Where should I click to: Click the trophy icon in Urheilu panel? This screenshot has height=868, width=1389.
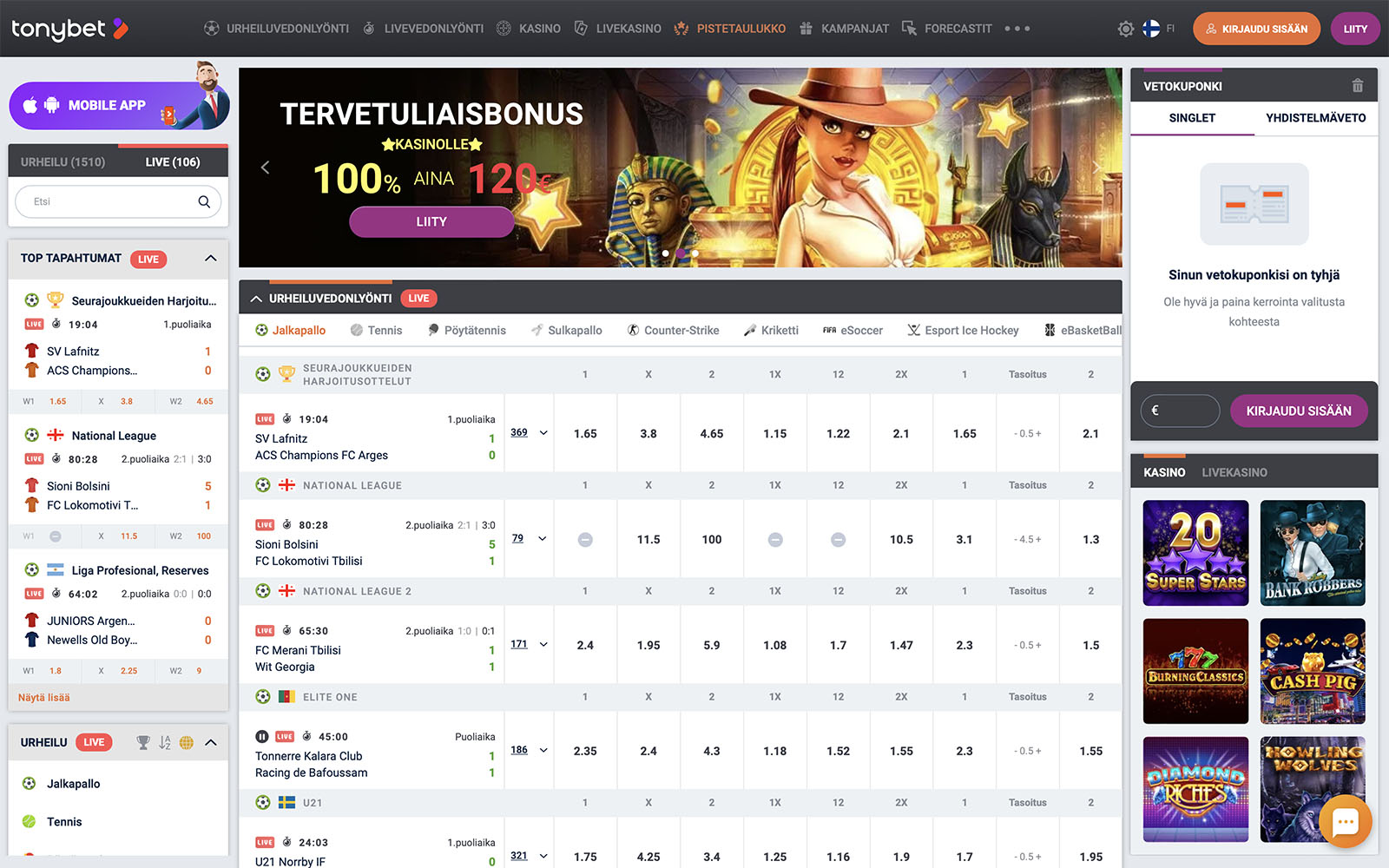pos(143,743)
